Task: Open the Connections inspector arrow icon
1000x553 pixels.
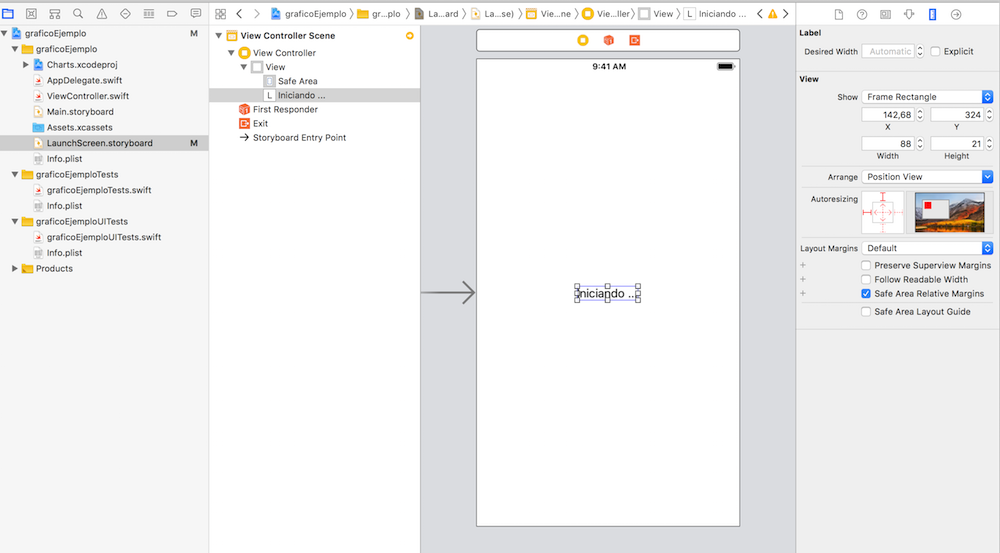Action: click(x=956, y=14)
